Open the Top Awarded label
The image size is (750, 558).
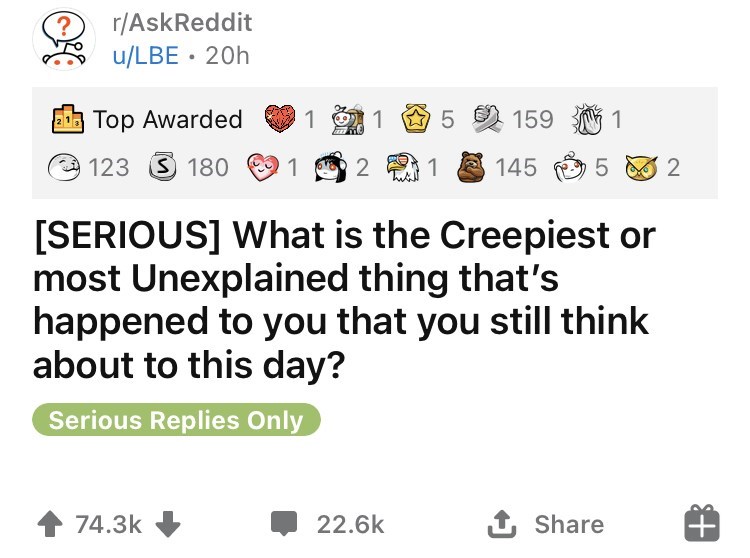(168, 120)
